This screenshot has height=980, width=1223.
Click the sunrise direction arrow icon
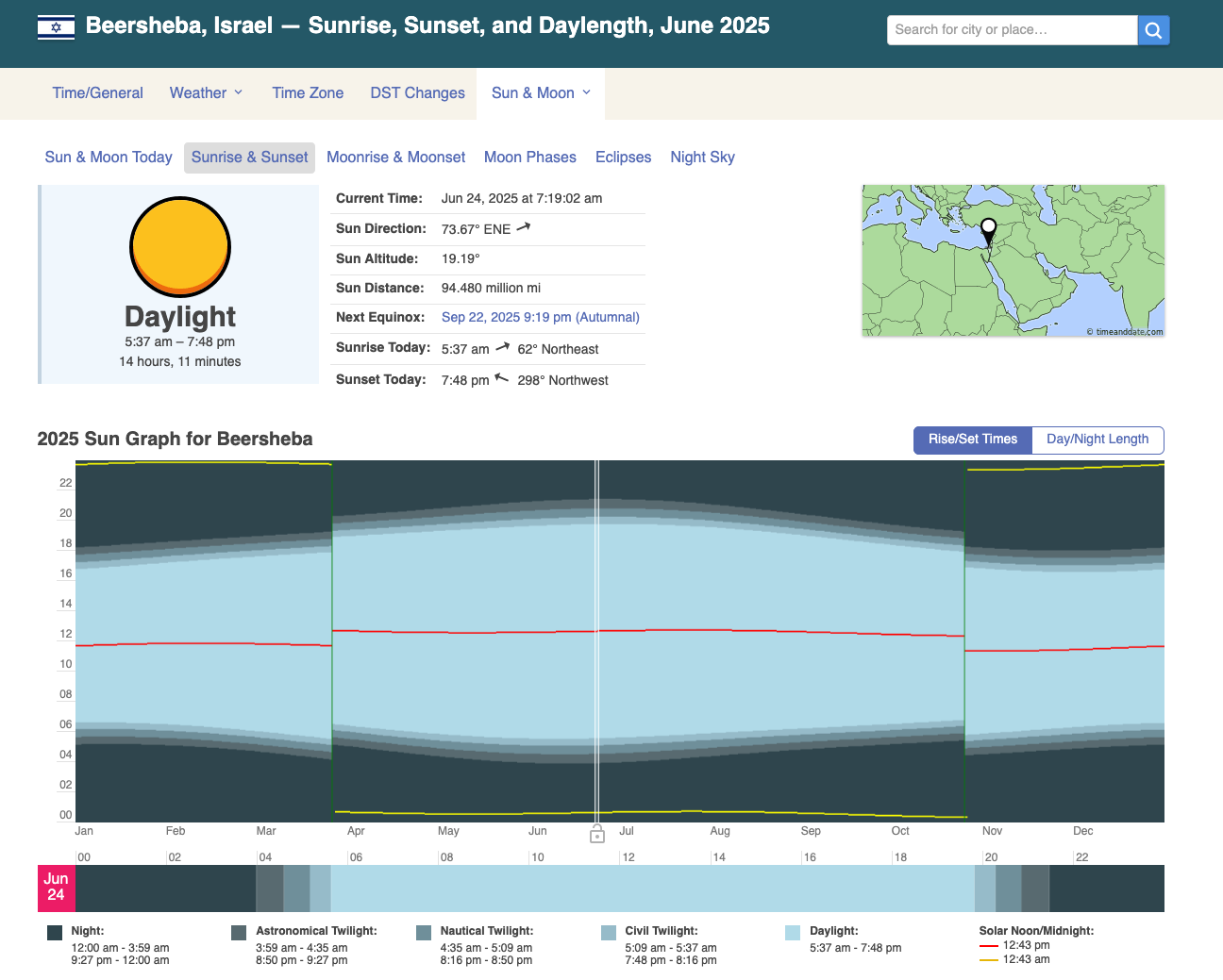503,347
